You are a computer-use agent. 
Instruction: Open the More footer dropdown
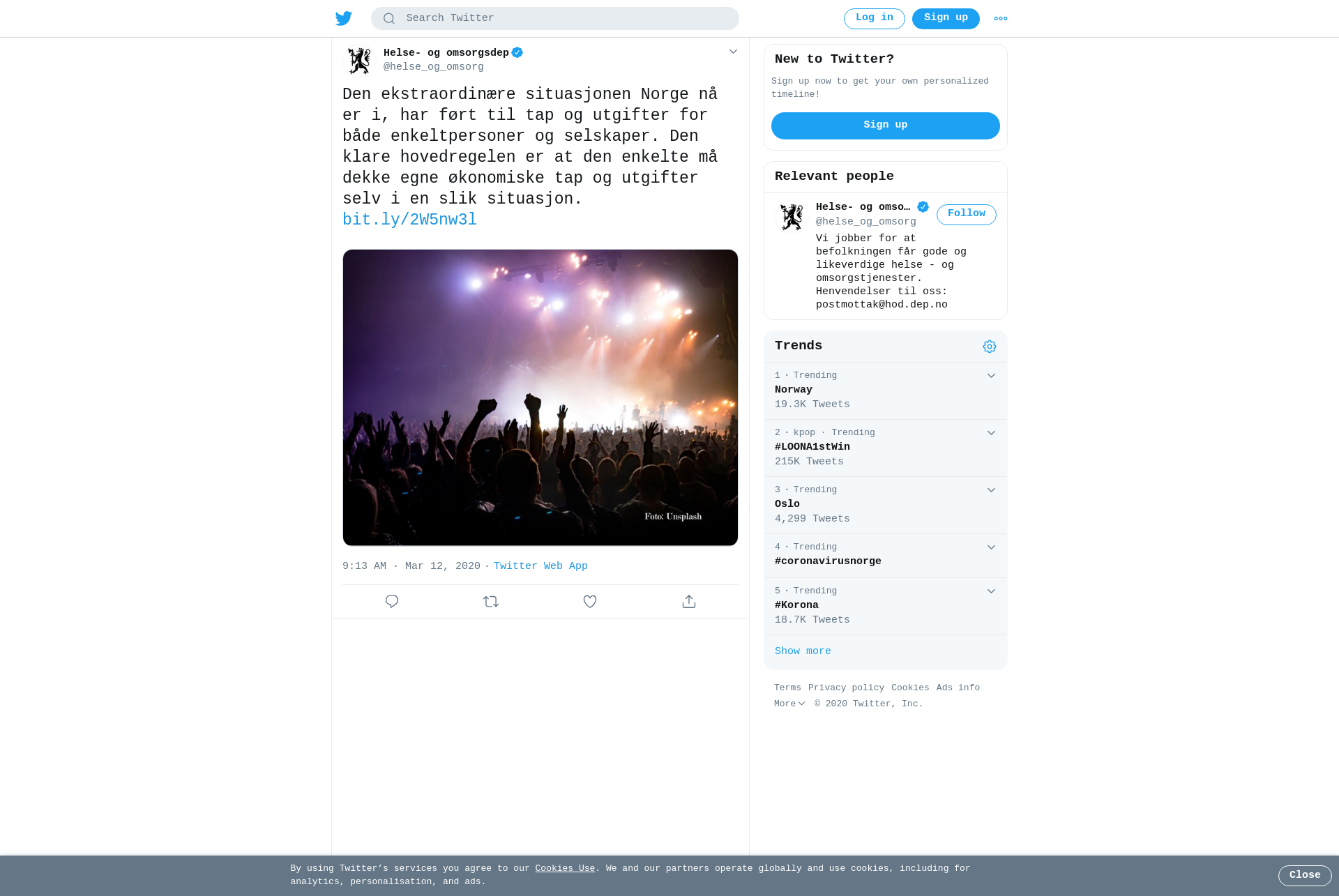(x=789, y=704)
